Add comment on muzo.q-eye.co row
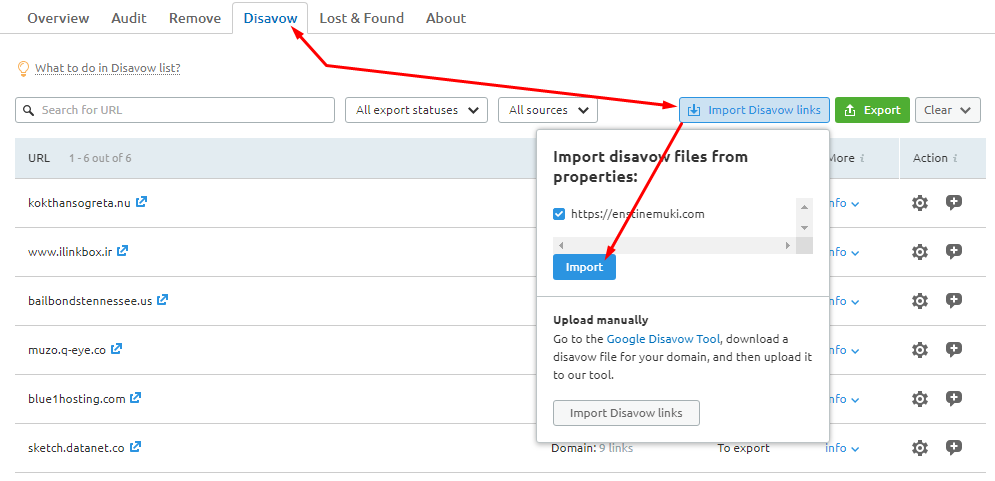This screenshot has width=995, height=481. tap(954, 350)
